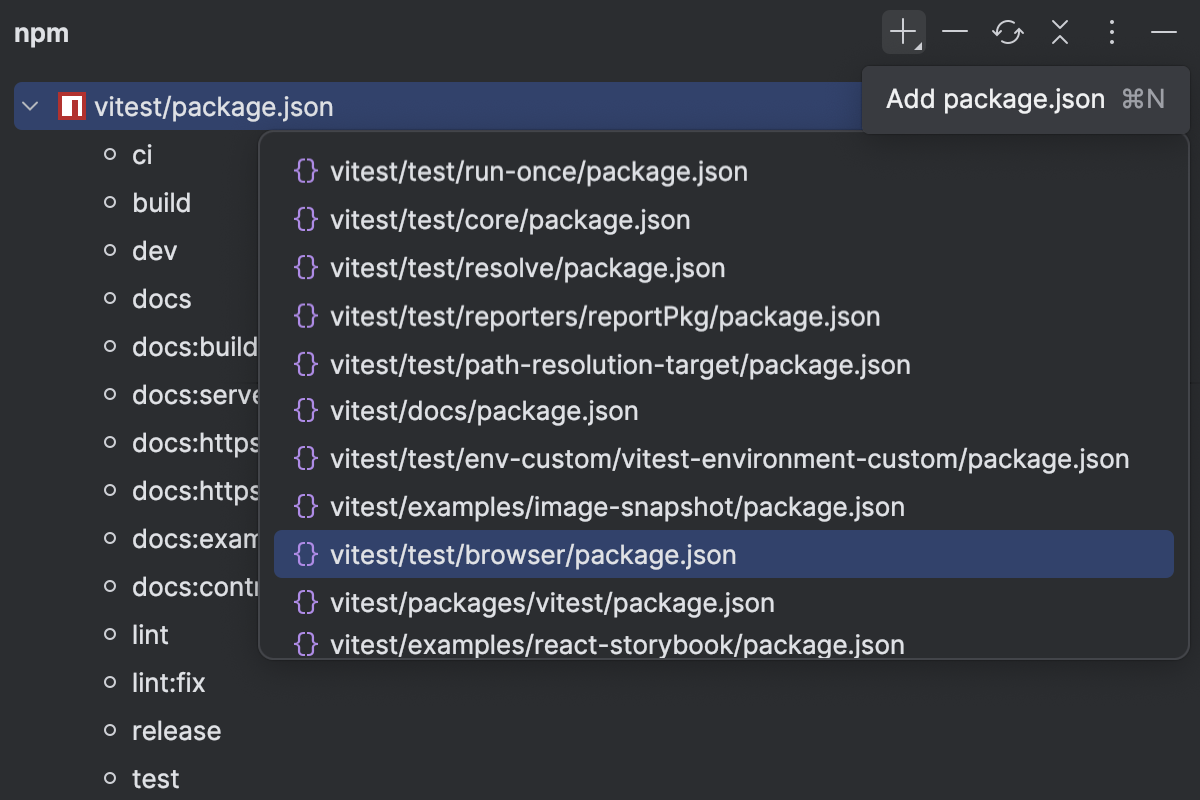Run the build script entry
This screenshot has height=800, width=1200.
pyautogui.click(x=161, y=203)
